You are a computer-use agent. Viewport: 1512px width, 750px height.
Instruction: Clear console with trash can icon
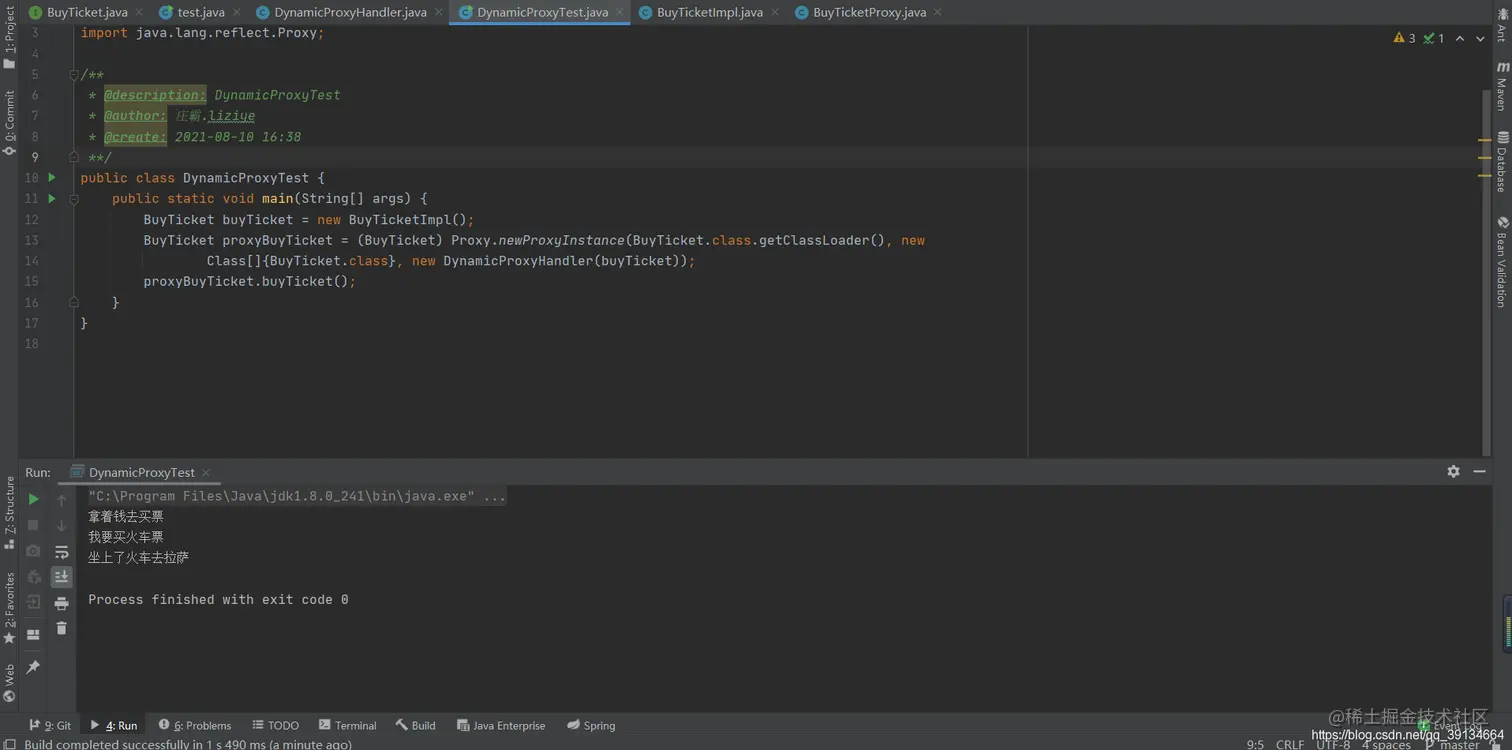coord(62,628)
